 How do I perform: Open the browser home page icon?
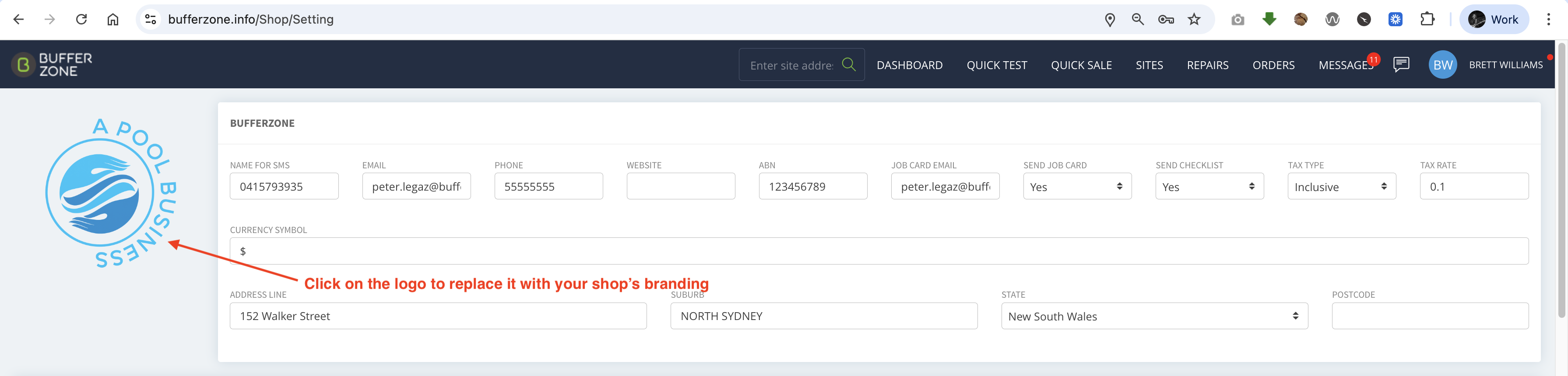click(113, 20)
